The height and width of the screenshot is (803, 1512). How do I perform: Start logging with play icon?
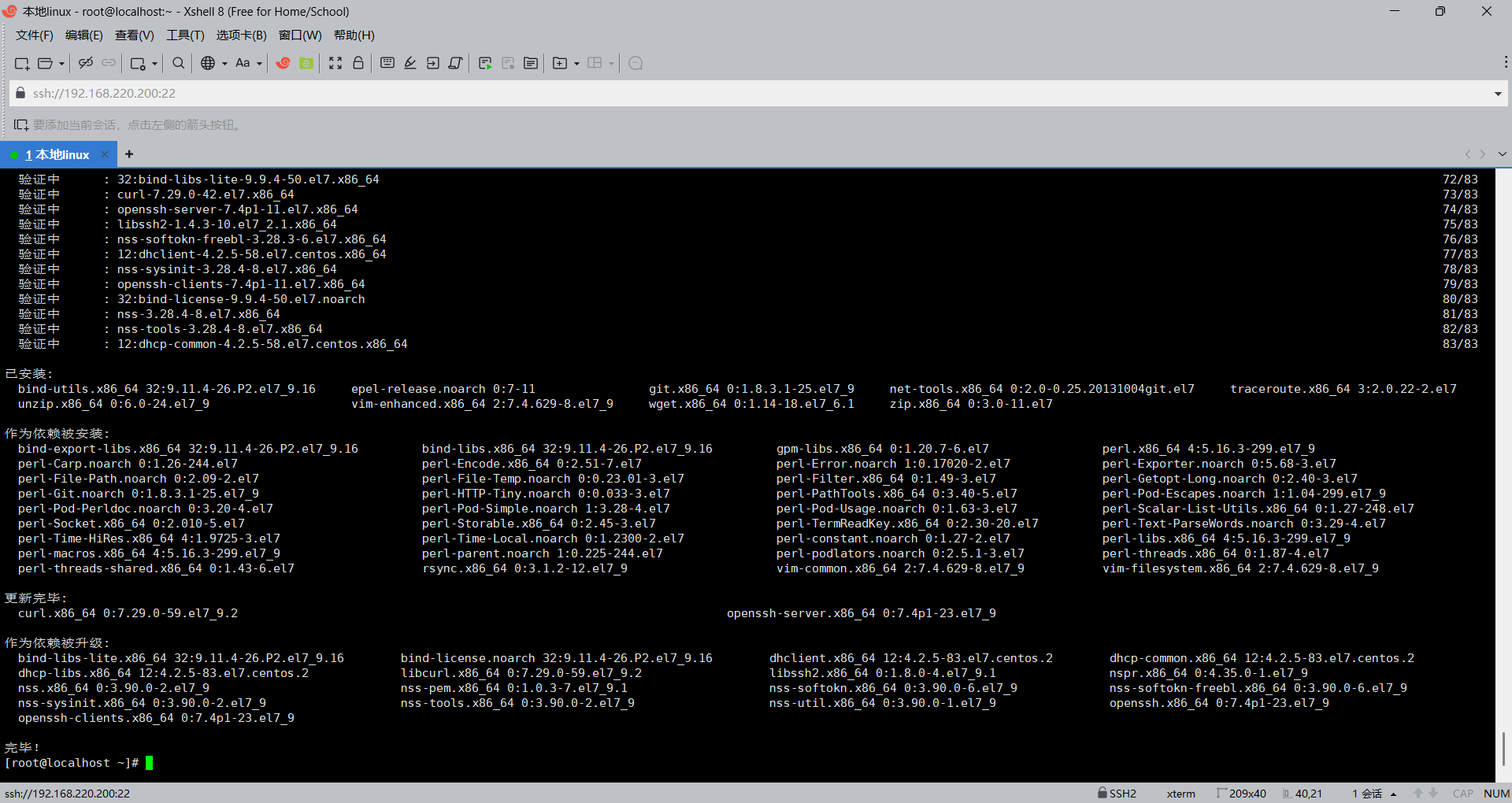(485, 63)
